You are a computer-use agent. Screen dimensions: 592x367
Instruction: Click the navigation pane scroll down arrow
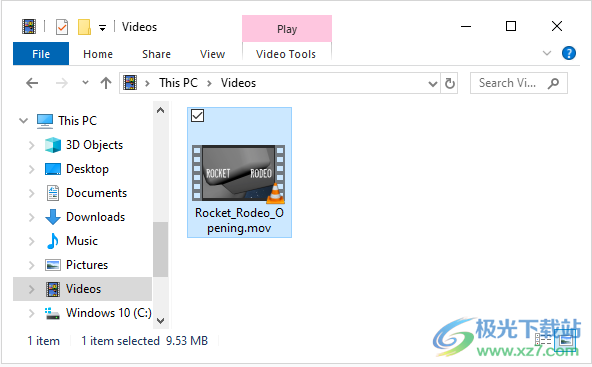pyautogui.click(x=160, y=321)
